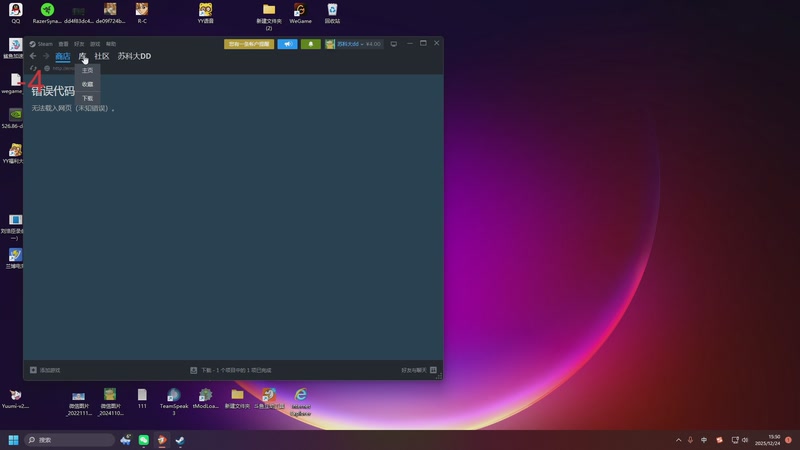Click the downloads icon in Steam's bottom bar
Screen dimensions: 800x450
193,370
